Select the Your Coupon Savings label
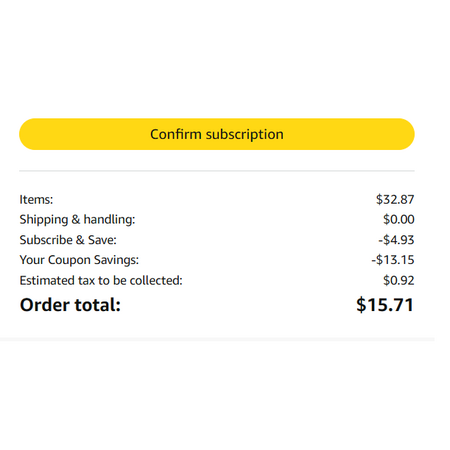 [79, 260]
